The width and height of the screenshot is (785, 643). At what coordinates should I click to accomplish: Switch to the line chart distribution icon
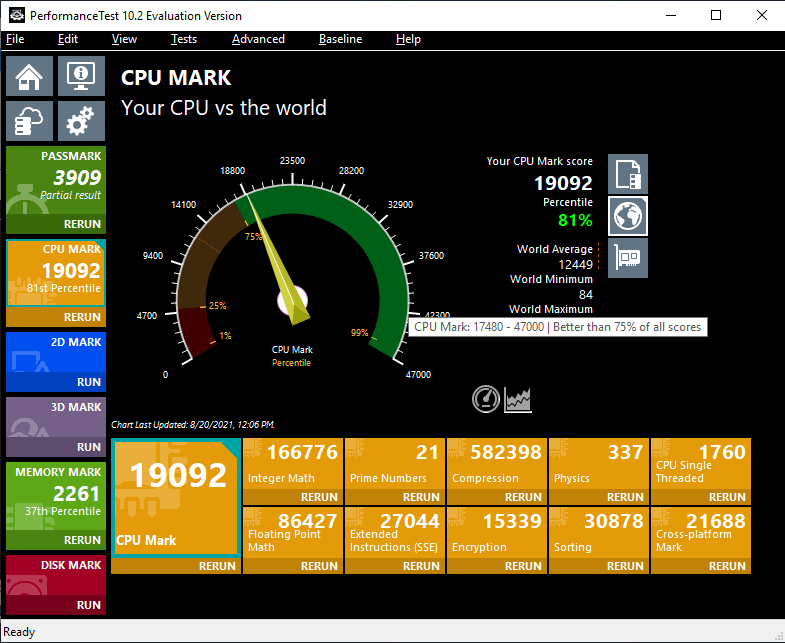(518, 400)
